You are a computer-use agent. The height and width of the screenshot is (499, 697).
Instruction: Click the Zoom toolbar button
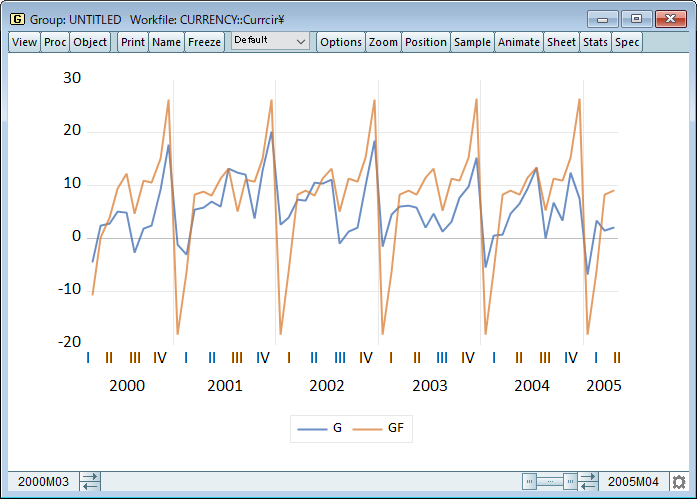pyautogui.click(x=383, y=42)
